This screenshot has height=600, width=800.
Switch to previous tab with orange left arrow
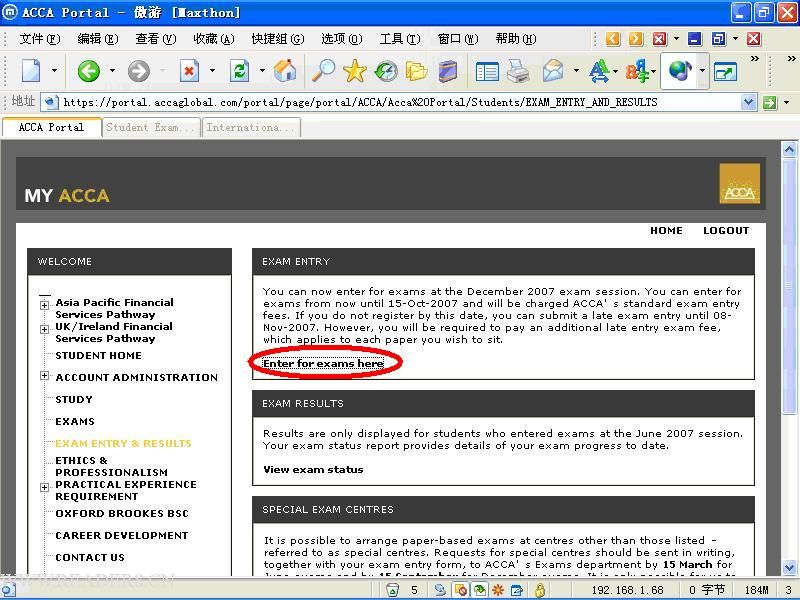613,39
